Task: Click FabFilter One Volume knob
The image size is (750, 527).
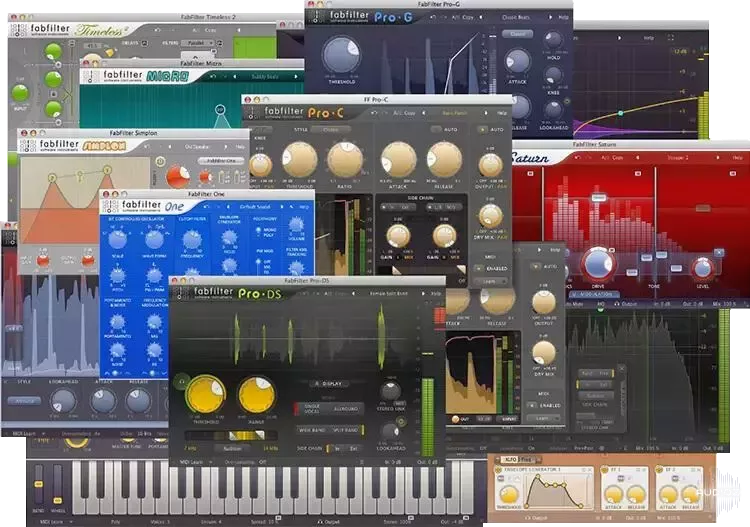Action: click(296, 224)
